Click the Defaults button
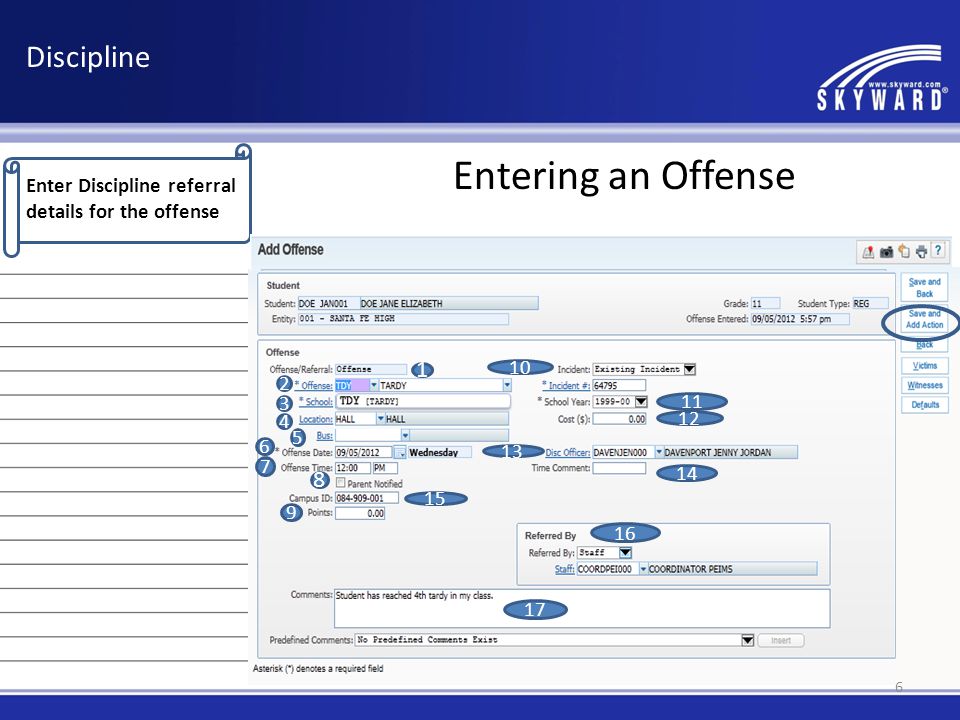Image resolution: width=960 pixels, height=720 pixels. point(924,405)
